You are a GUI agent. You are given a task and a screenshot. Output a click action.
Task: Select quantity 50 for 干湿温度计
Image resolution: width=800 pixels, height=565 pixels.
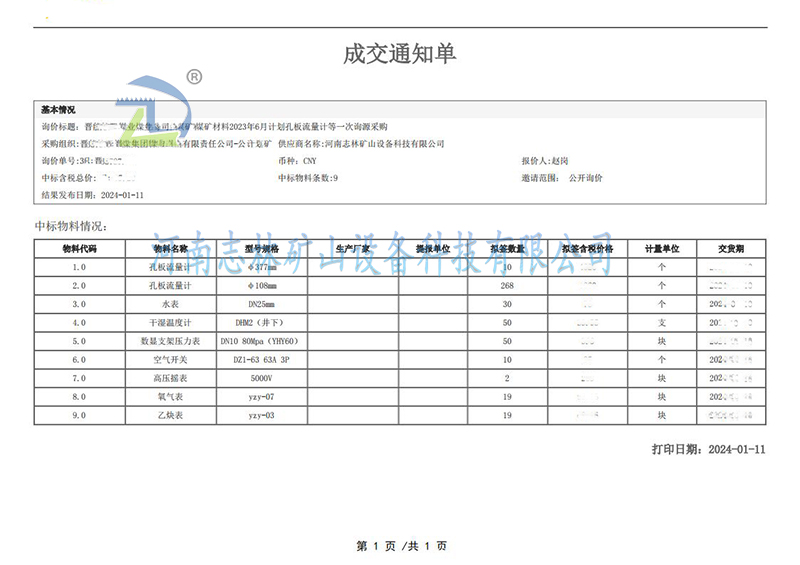507,323
